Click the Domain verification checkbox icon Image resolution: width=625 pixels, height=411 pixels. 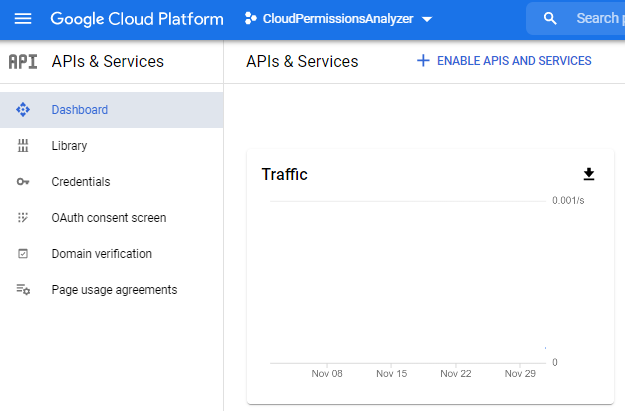coord(23,254)
